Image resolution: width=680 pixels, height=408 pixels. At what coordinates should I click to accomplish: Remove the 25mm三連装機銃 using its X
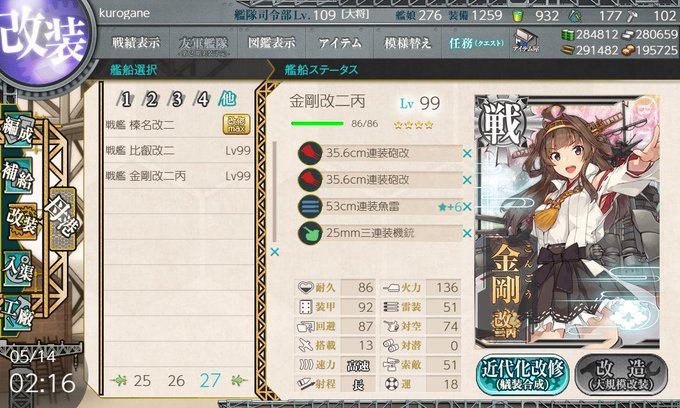(467, 233)
